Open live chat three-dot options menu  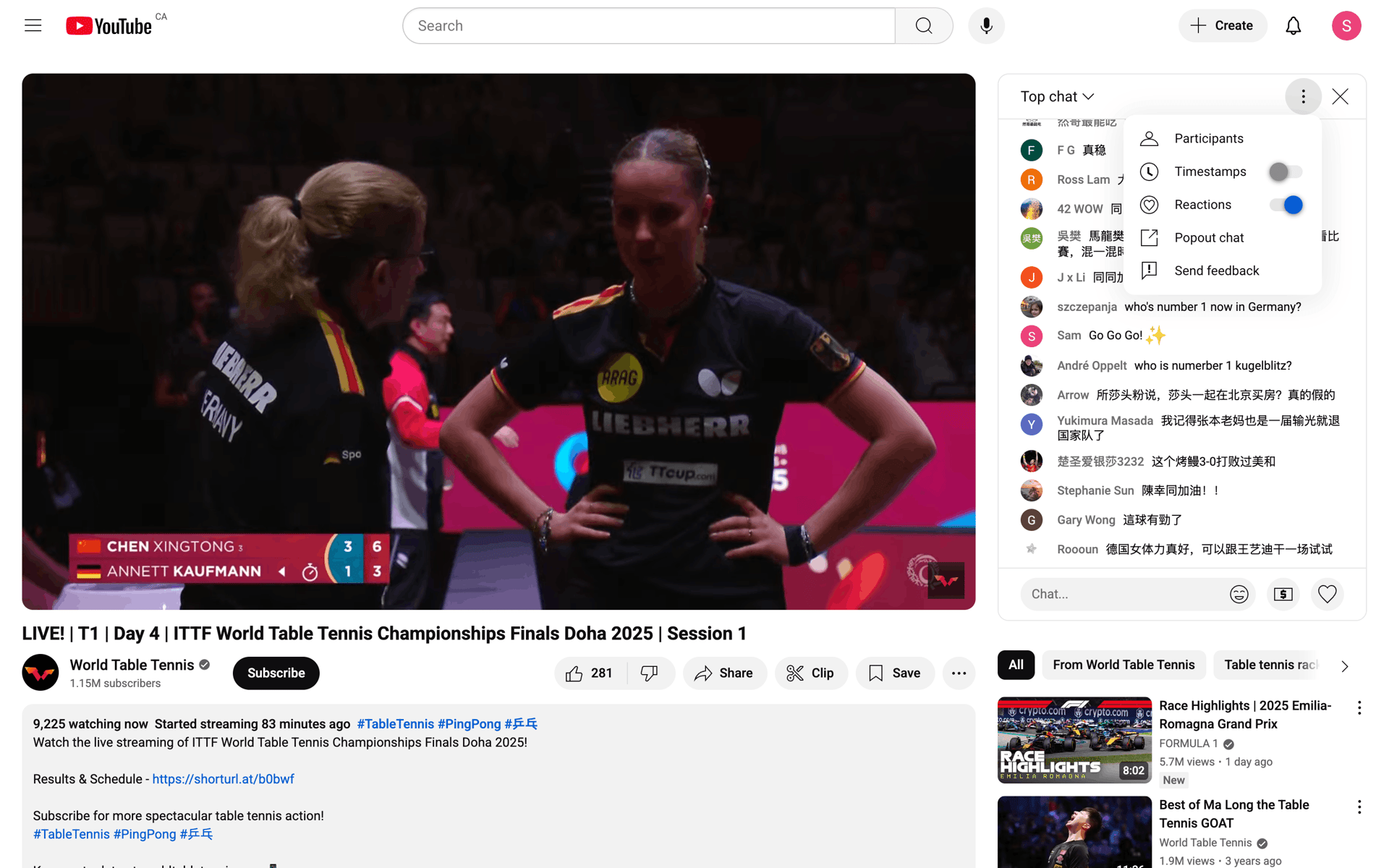[1303, 96]
